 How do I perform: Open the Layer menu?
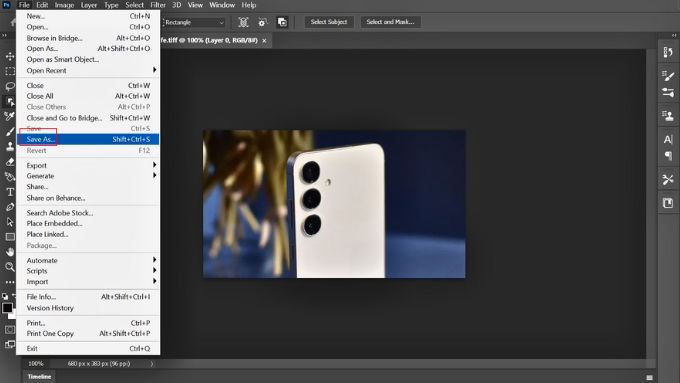tap(89, 5)
